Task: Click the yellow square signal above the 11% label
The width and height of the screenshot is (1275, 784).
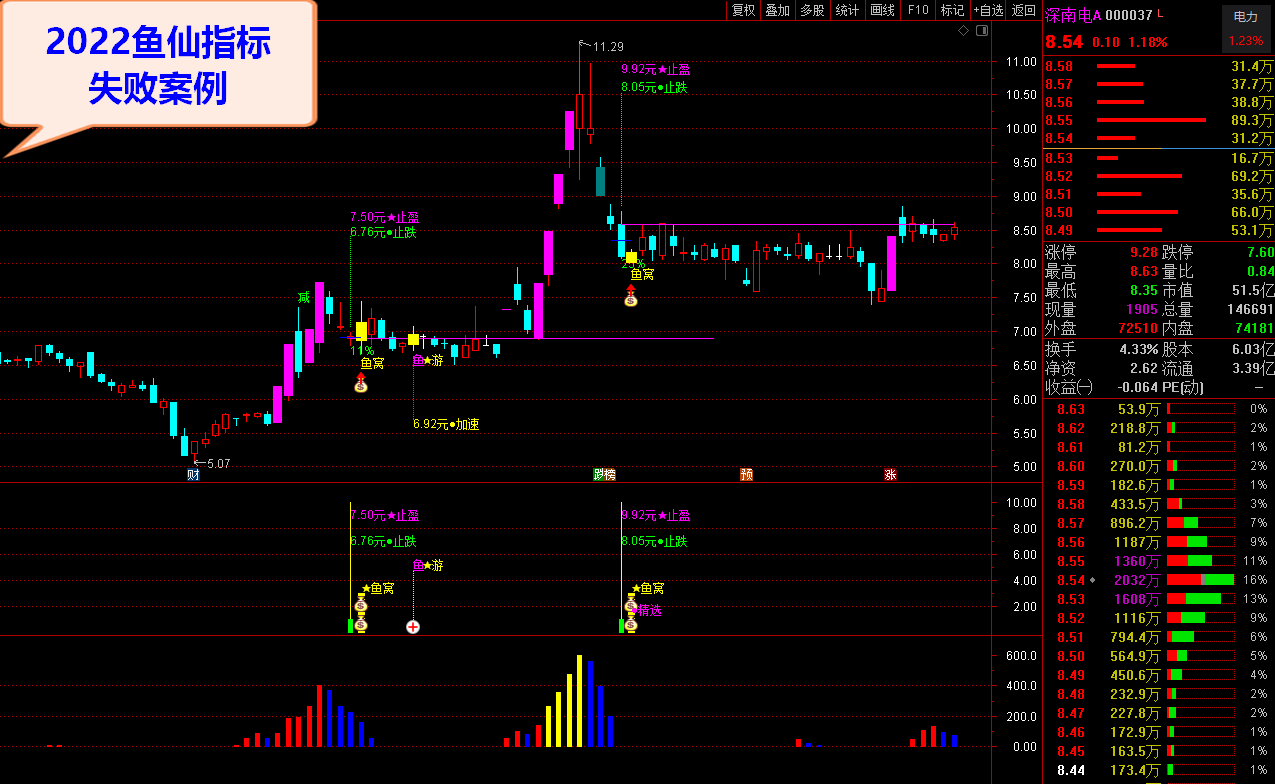Action: click(x=362, y=330)
